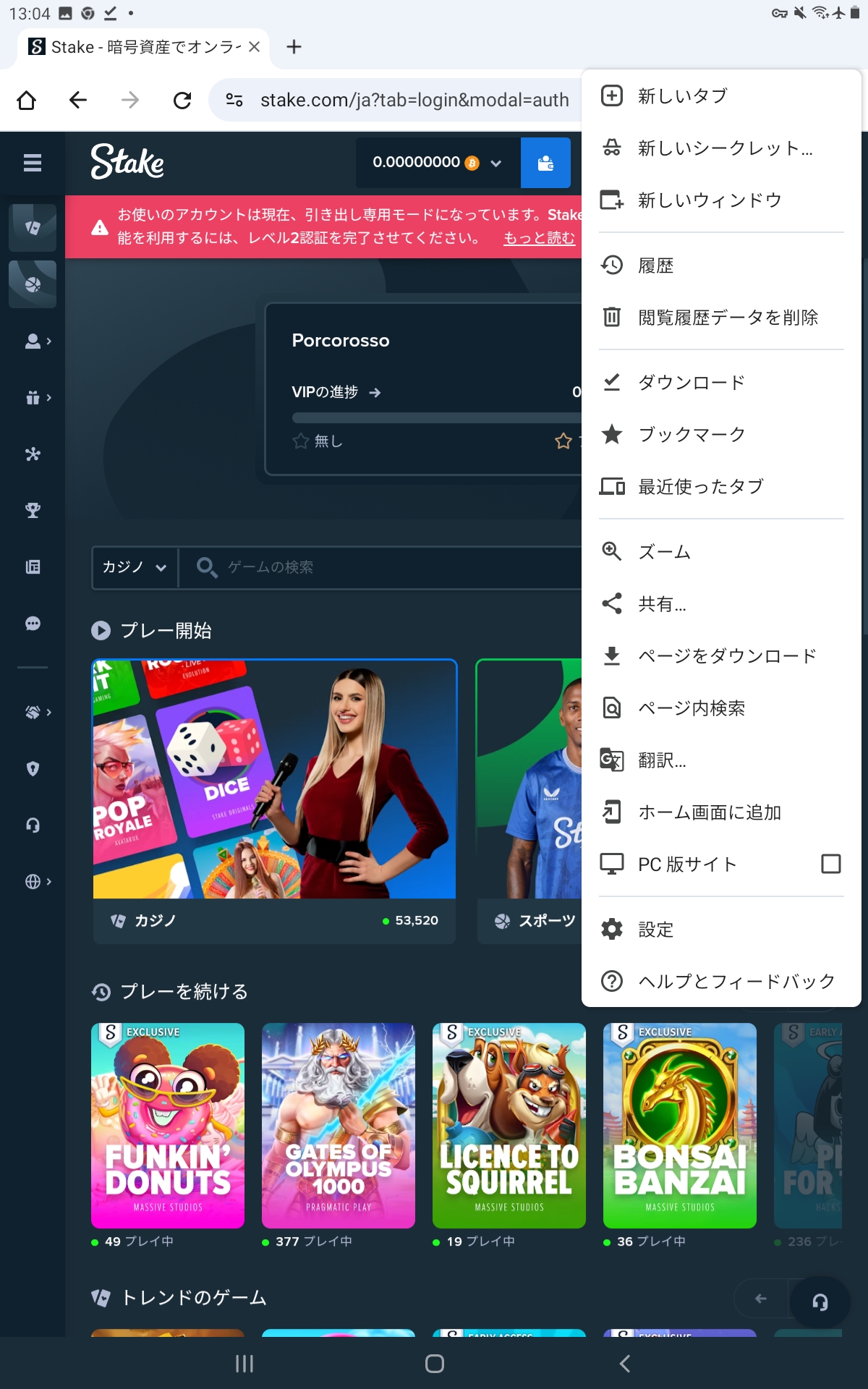Click the site settings icon in address bar

234,100
